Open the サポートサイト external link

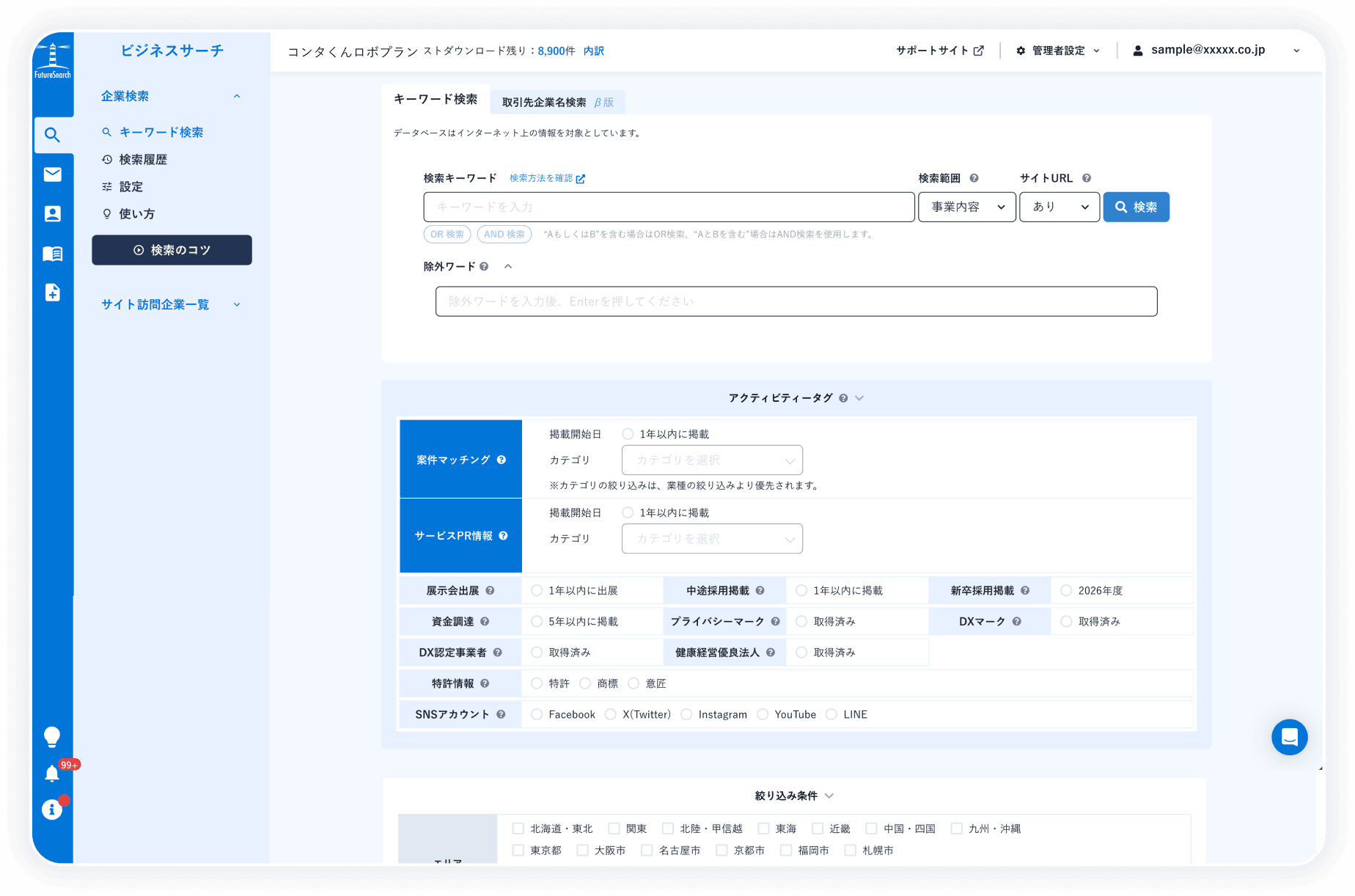[939, 51]
